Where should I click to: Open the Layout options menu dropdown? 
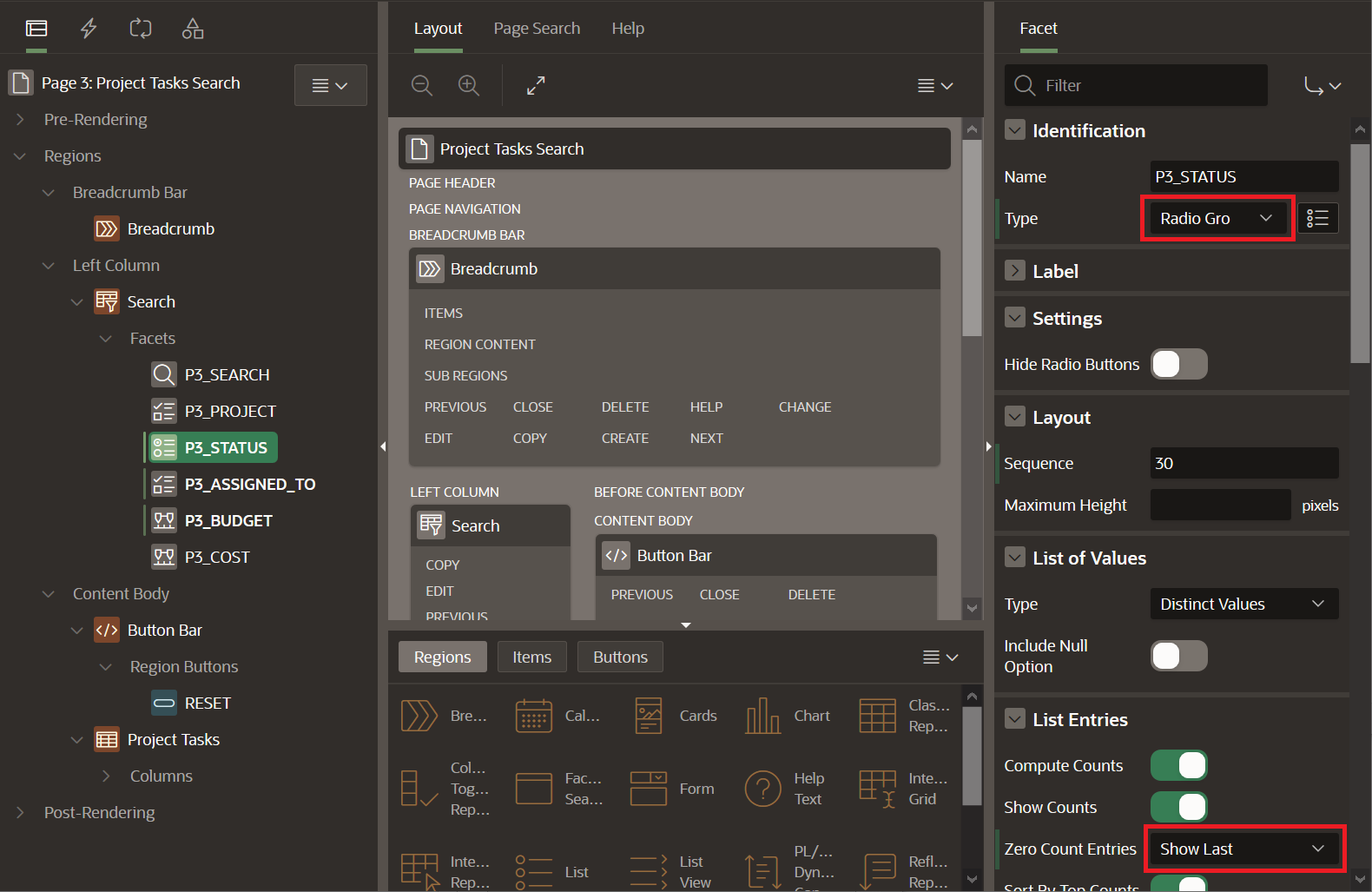935,85
